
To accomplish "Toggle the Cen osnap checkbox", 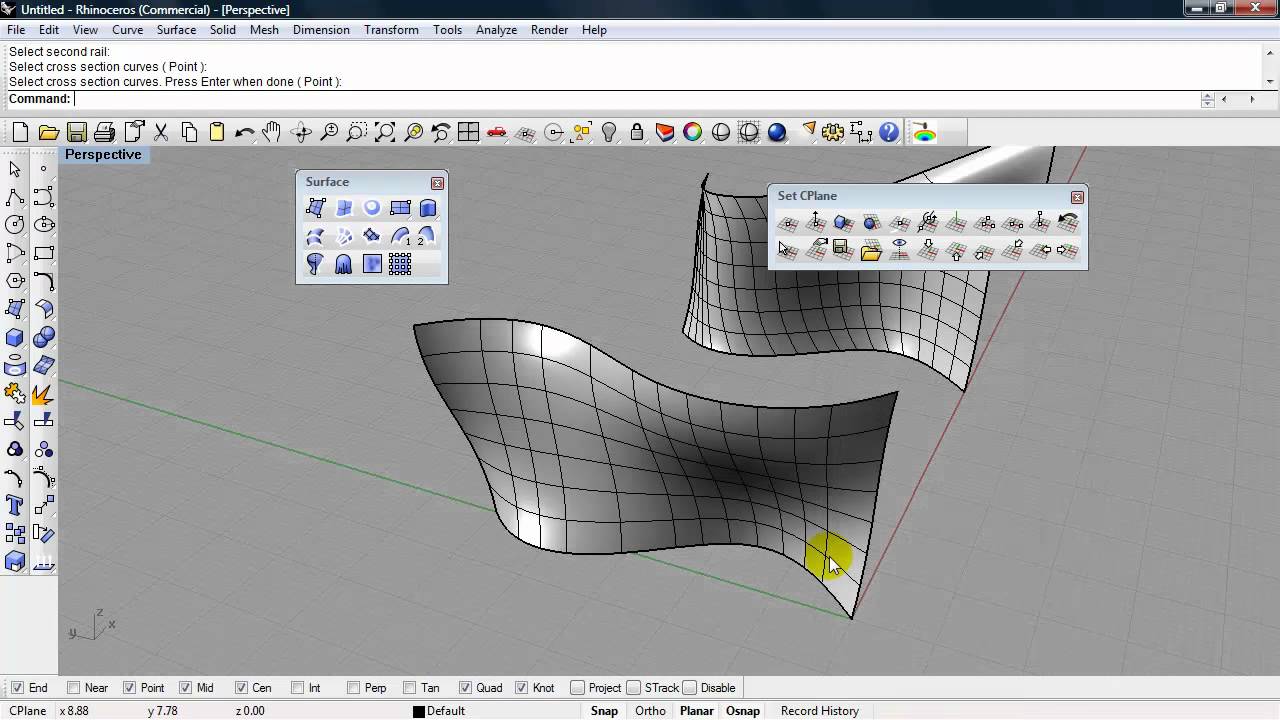I will (241, 688).
